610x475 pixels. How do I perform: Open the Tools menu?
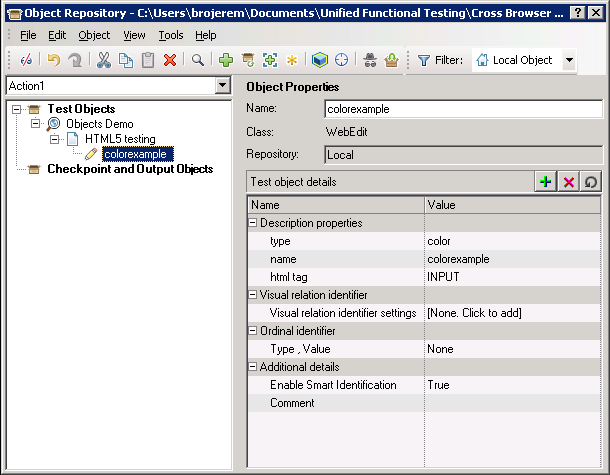point(170,35)
